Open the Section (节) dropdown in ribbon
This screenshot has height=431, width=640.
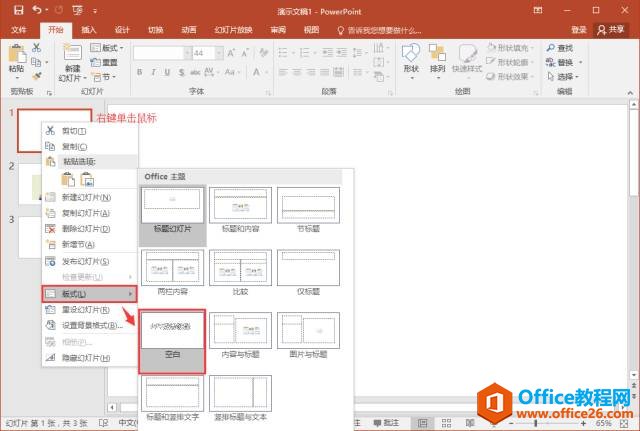(104, 76)
